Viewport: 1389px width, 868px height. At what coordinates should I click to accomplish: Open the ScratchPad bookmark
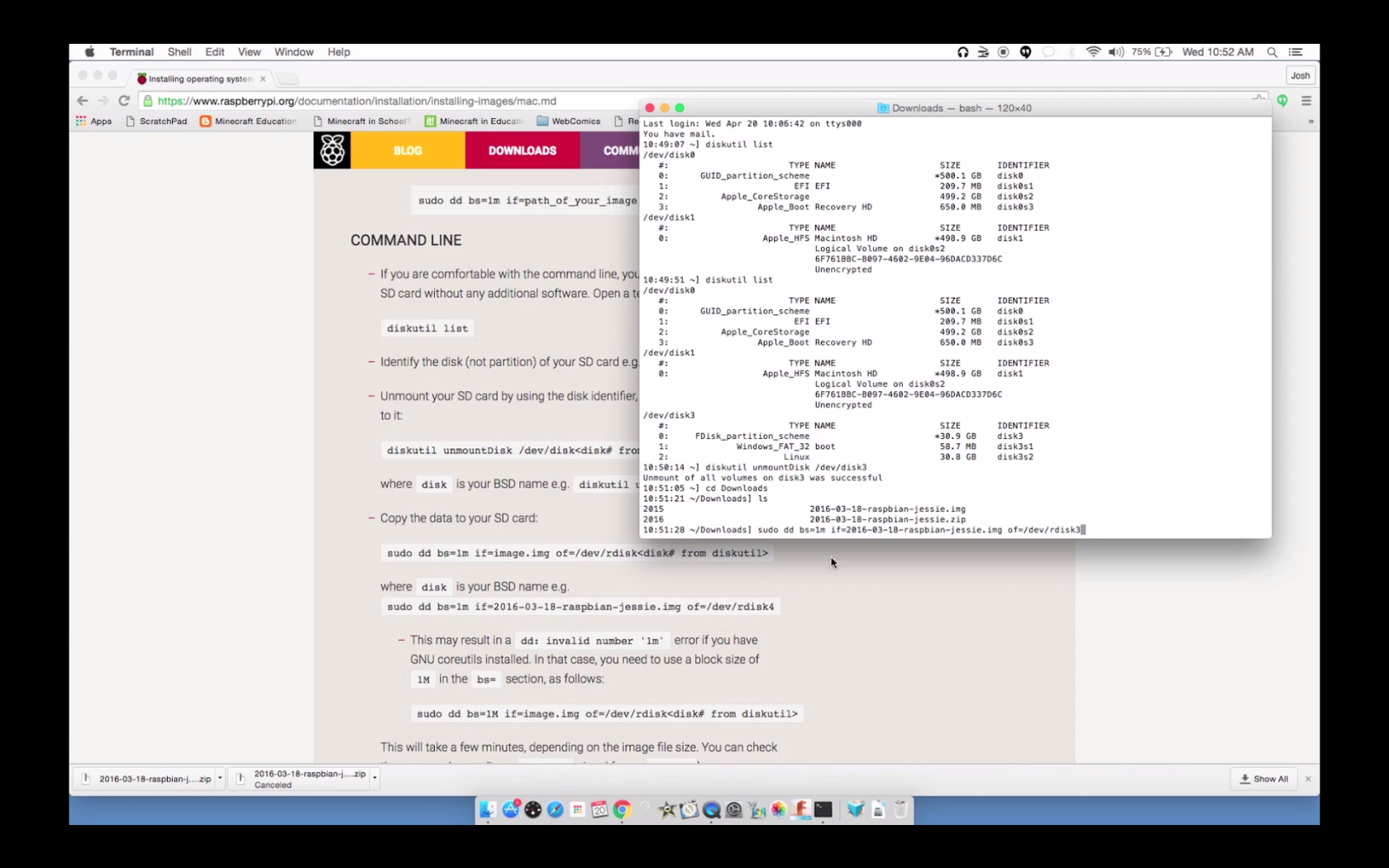pyautogui.click(x=156, y=122)
